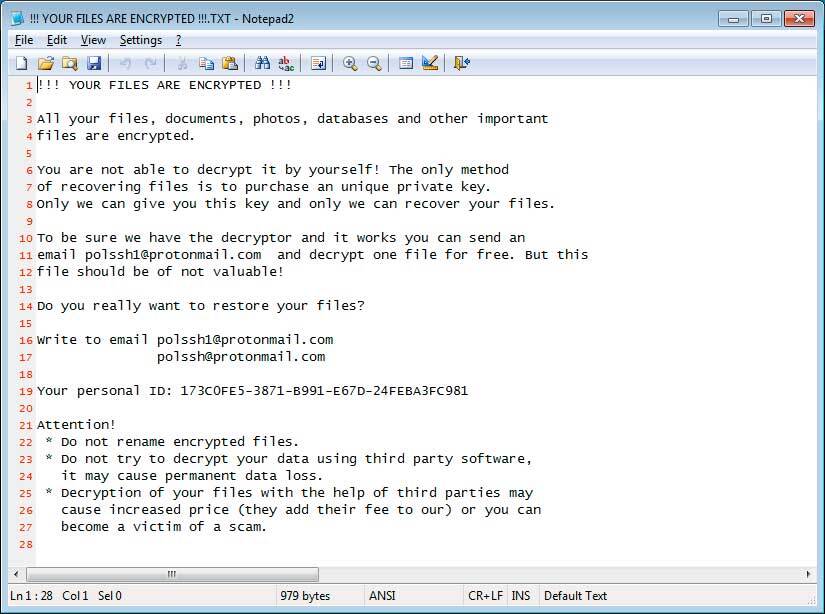Open the Settings menu

pyautogui.click(x=140, y=40)
